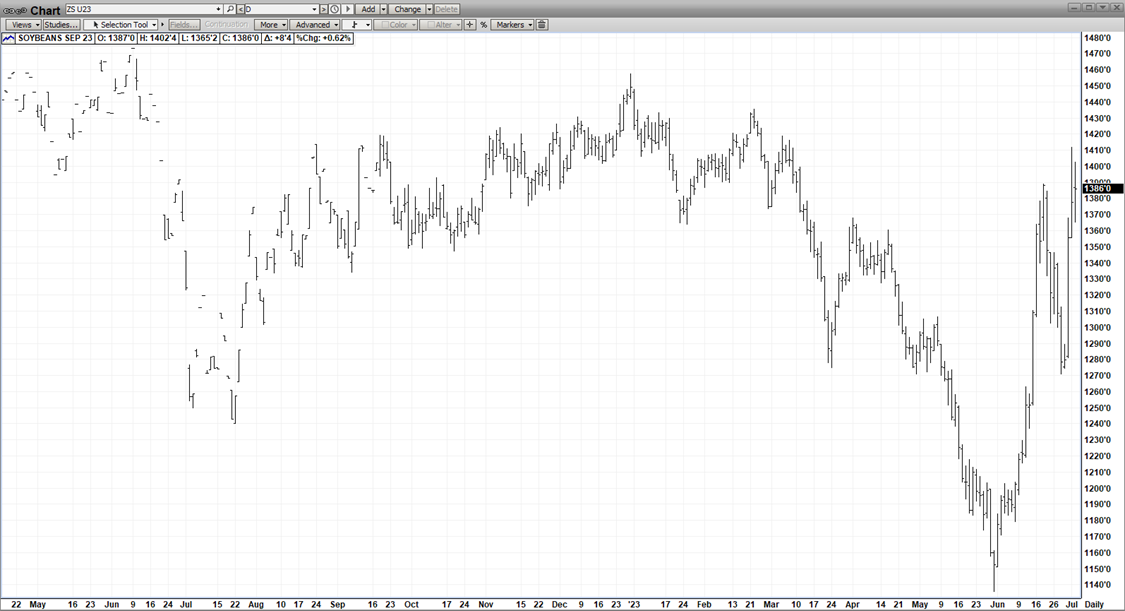Click the crosshair plus icon
Screen dimensions: 1125x611
click(470, 24)
